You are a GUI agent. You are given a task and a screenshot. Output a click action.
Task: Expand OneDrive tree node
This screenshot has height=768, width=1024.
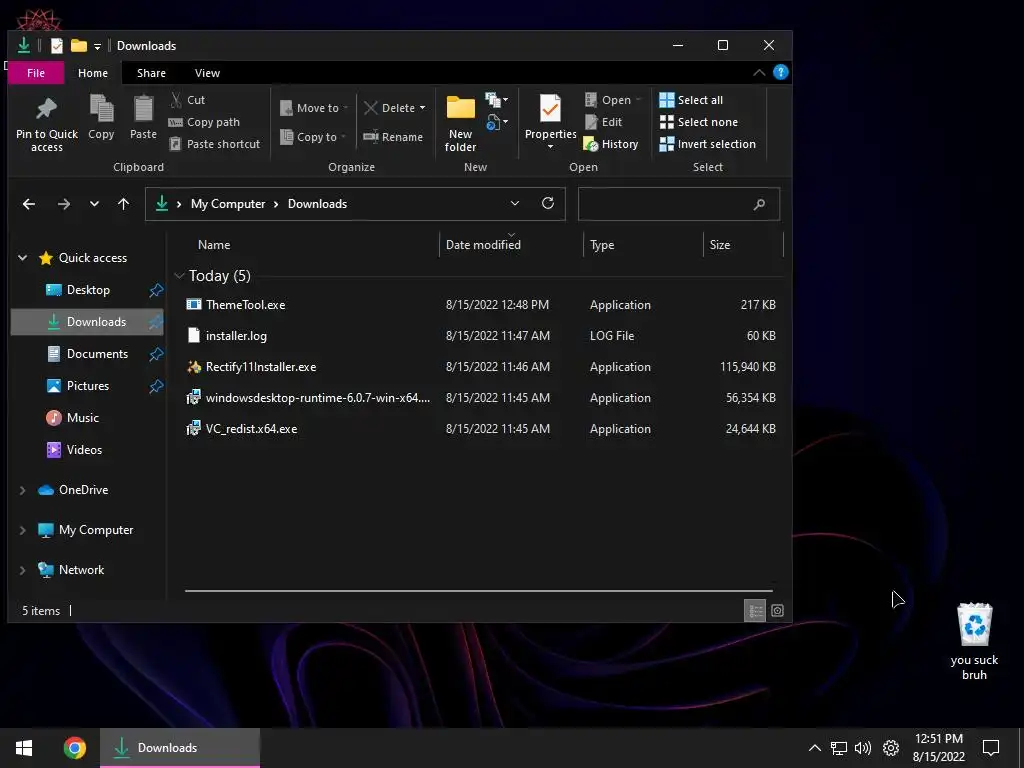23,490
